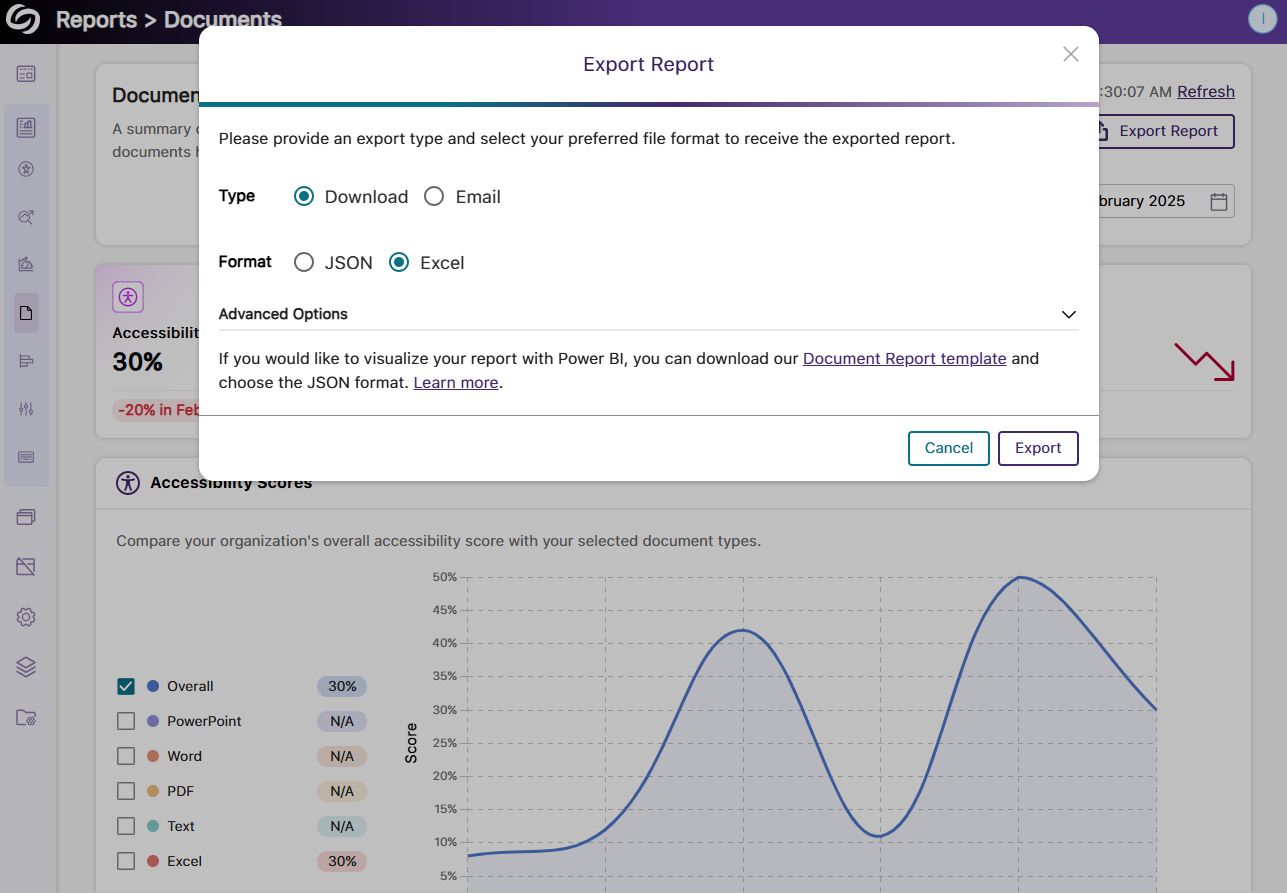Select the Email export type

pos(434,197)
